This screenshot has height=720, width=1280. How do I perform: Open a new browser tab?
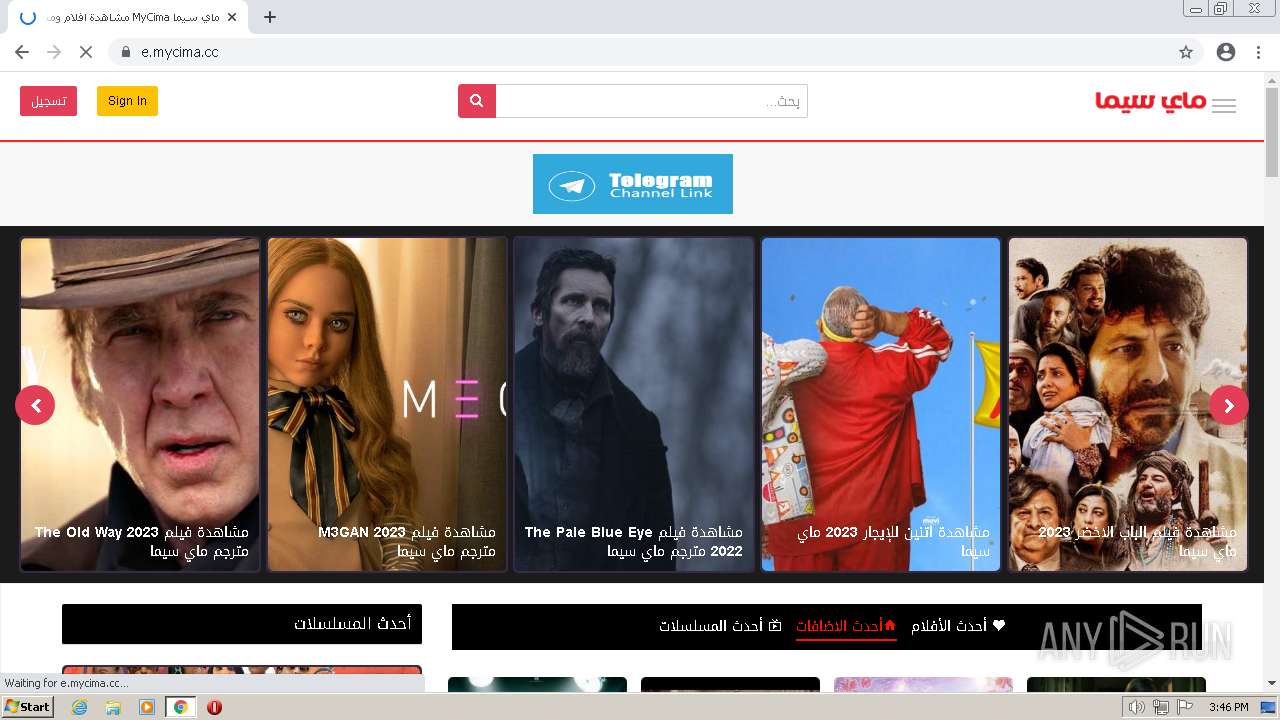coord(270,17)
